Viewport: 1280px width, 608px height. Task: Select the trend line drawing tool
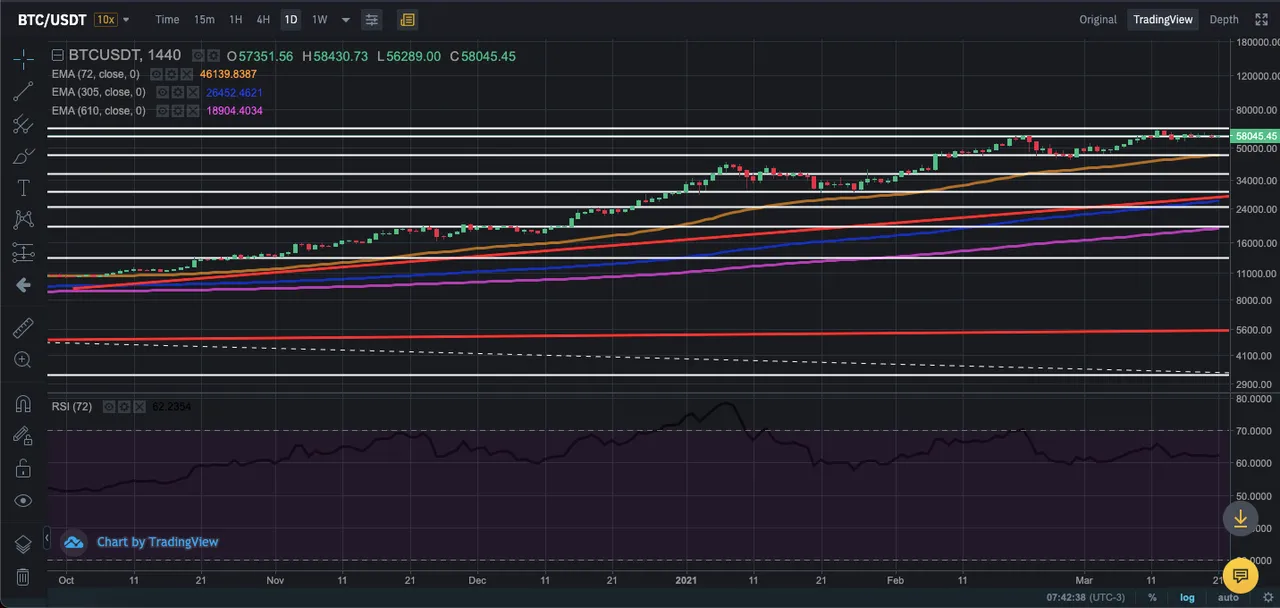(x=23, y=91)
